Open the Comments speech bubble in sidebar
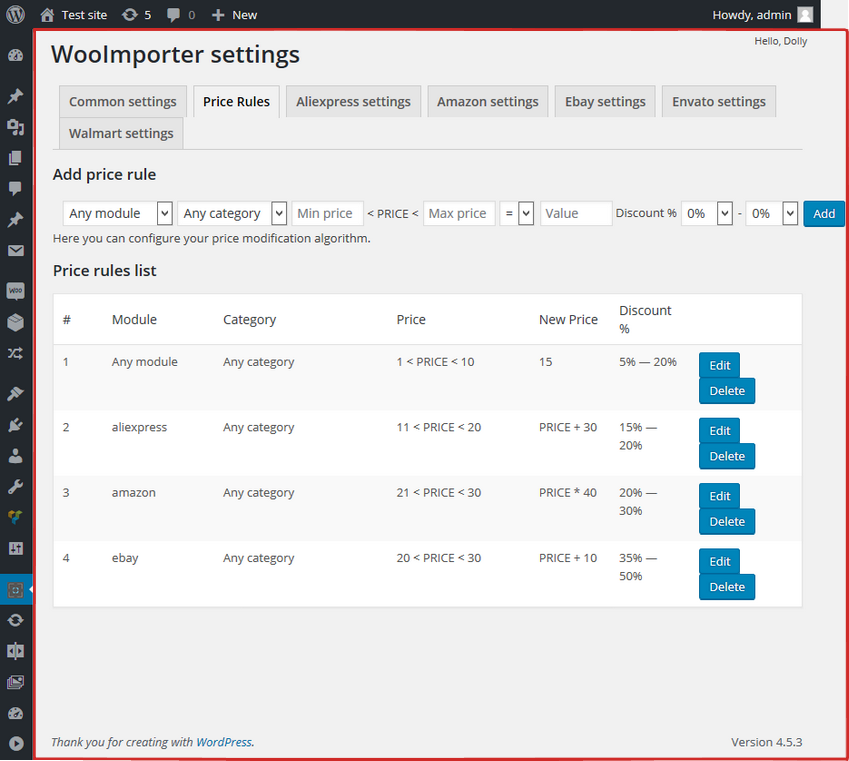This screenshot has height=761, width=849. pyautogui.click(x=16, y=188)
